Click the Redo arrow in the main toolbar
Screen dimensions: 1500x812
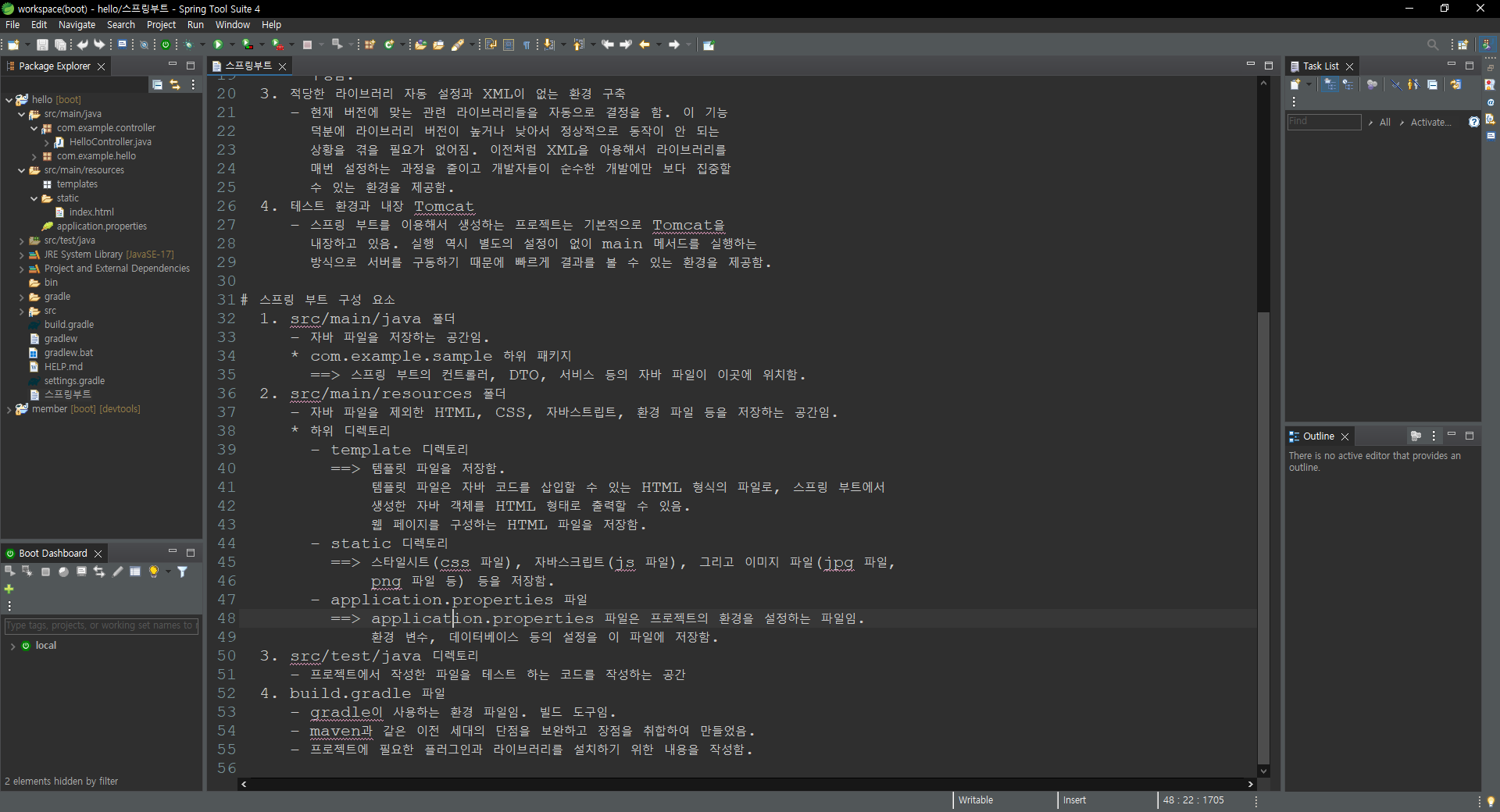(99, 45)
